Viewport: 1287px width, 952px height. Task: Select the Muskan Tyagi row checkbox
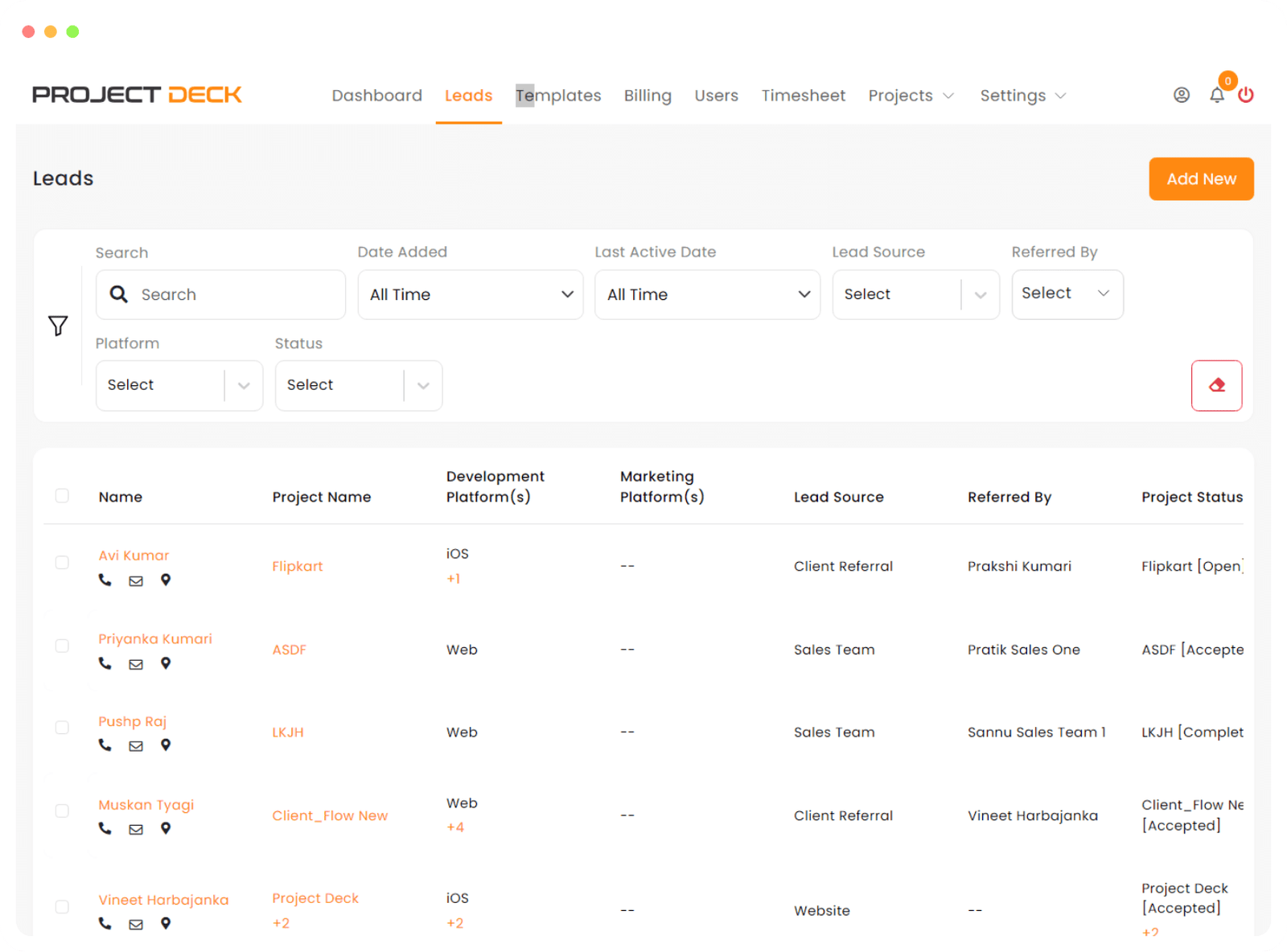coord(62,810)
